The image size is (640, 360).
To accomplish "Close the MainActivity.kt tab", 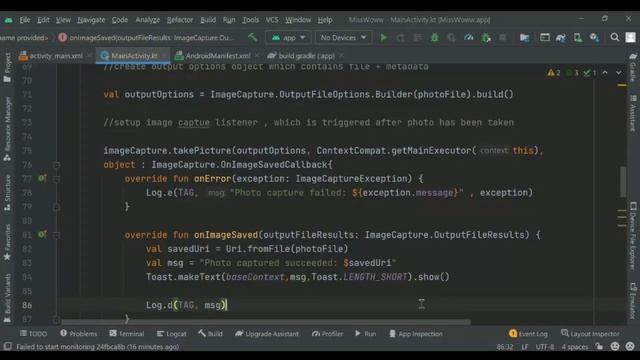I will [x=164, y=56].
